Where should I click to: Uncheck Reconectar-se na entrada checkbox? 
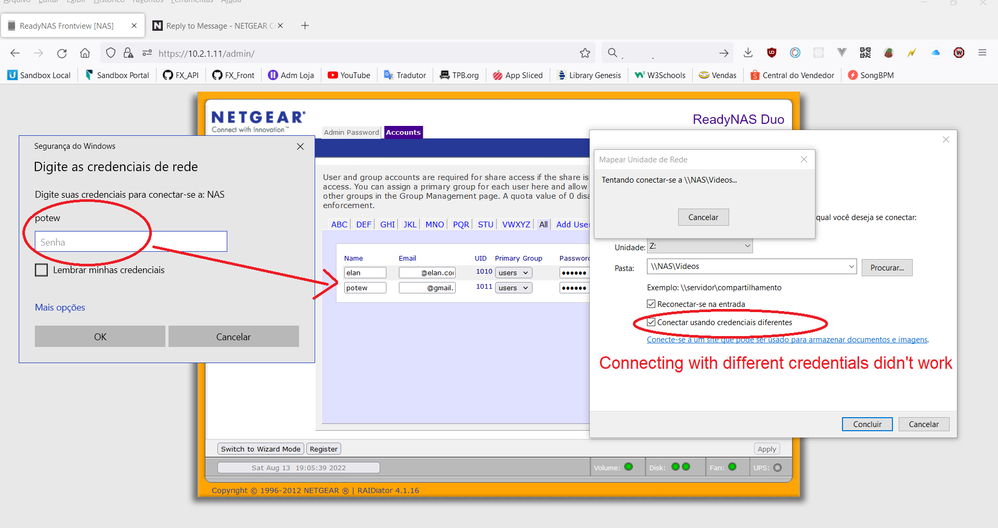pyautogui.click(x=651, y=304)
